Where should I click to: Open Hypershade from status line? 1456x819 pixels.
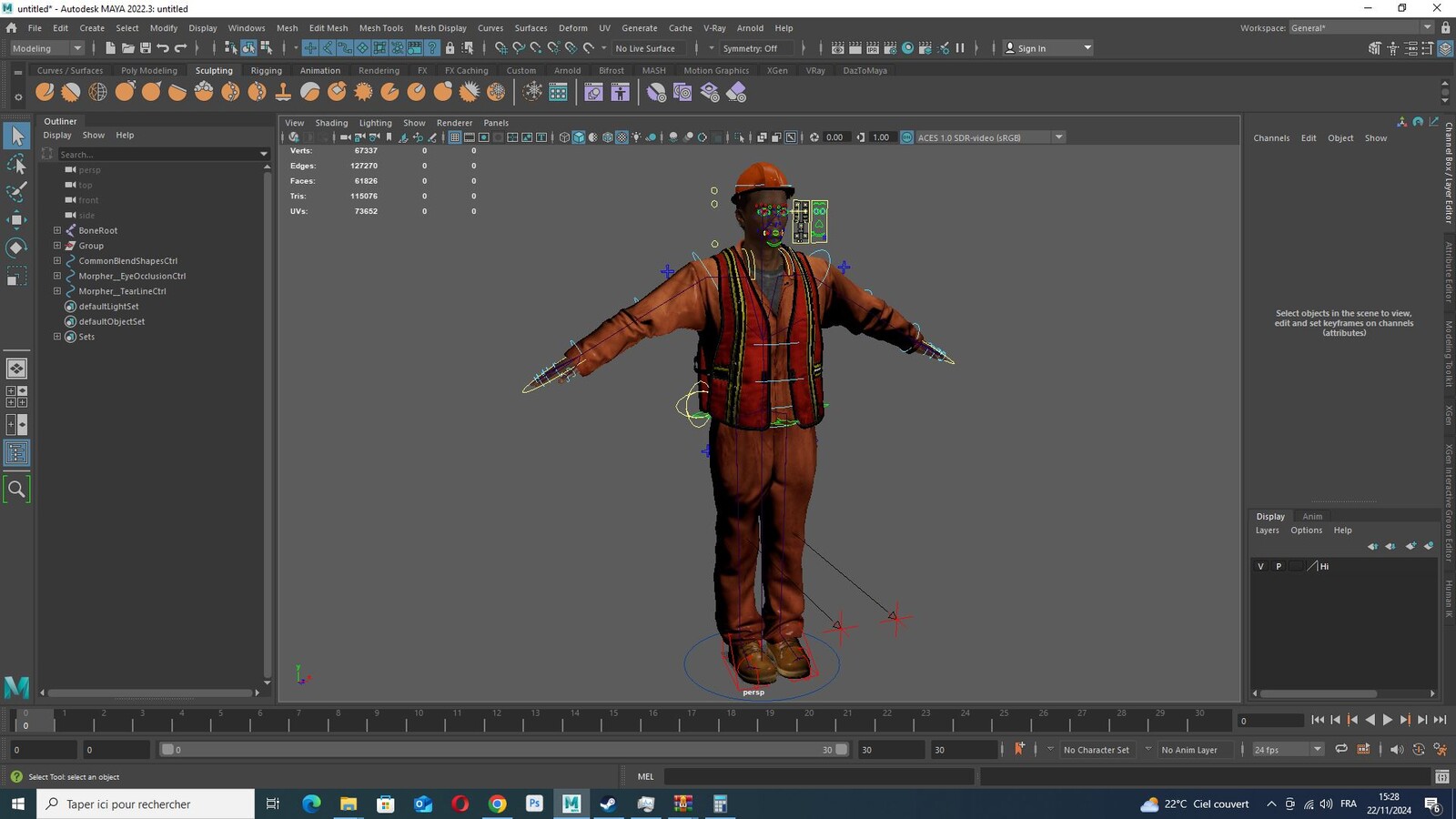(x=907, y=48)
